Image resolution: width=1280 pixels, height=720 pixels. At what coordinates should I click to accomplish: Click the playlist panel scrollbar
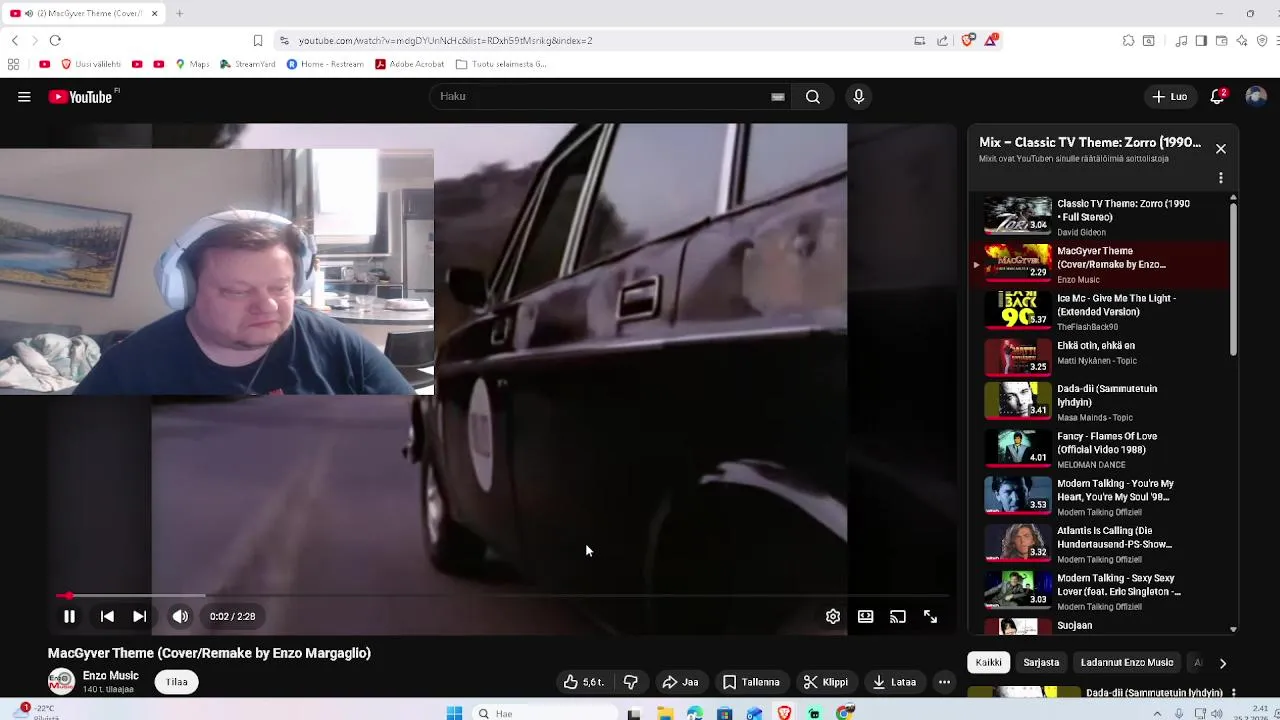(x=1233, y=280)
